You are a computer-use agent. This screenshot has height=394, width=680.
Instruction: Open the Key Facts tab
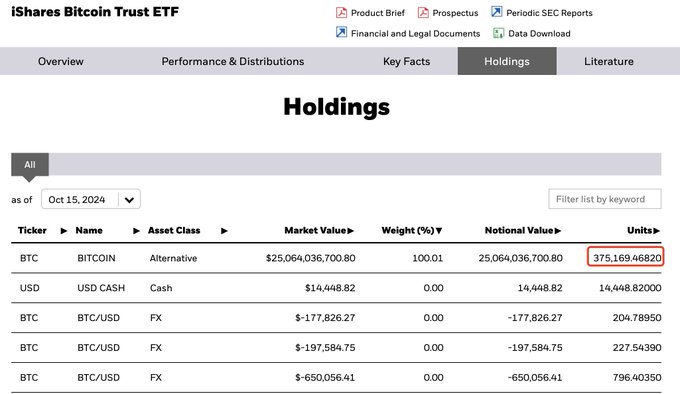click(x=406, y=61)
